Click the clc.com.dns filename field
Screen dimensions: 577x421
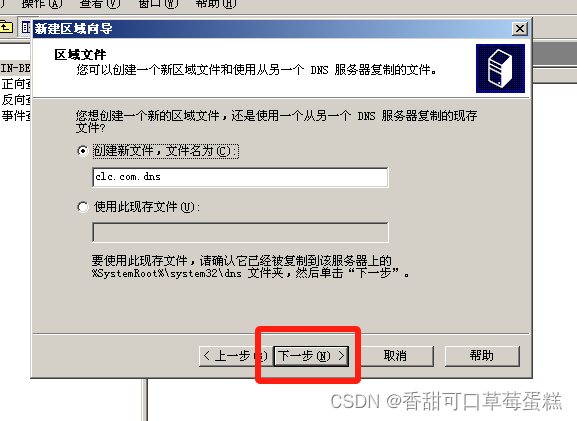[x=240, y=177]
